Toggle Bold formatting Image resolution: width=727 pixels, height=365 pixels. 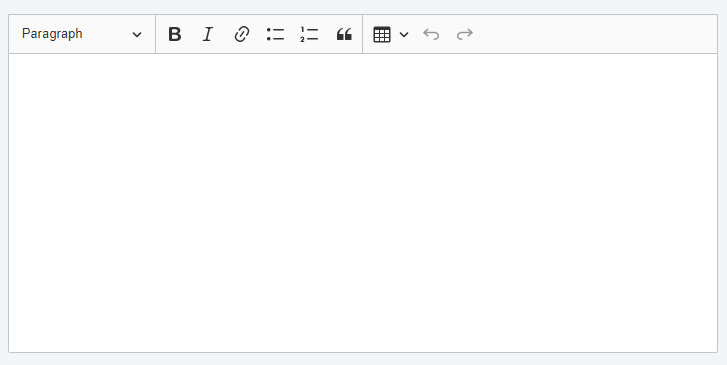coord(174,34)
